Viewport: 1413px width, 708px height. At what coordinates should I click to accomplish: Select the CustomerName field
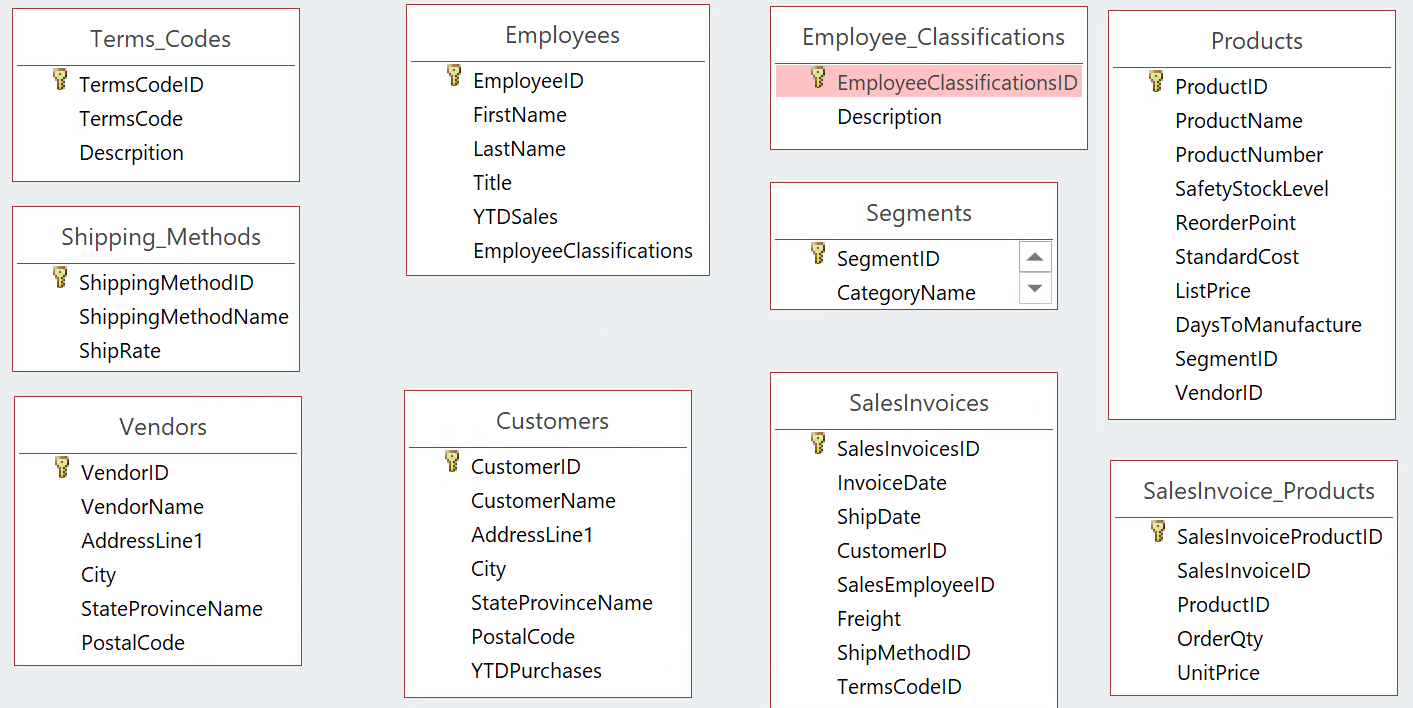pos(543,501)
